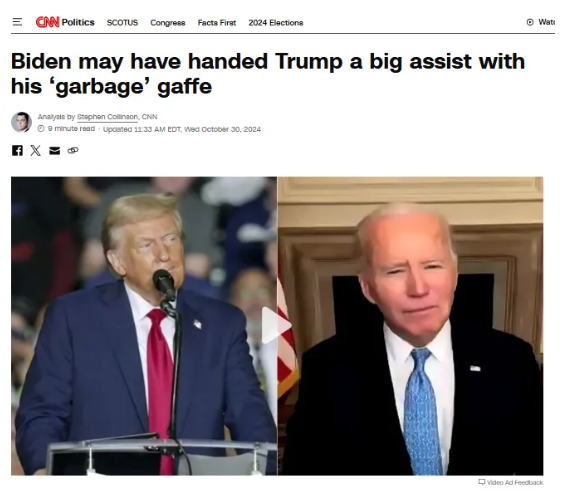Click Video Ad Feedback link

511,482
